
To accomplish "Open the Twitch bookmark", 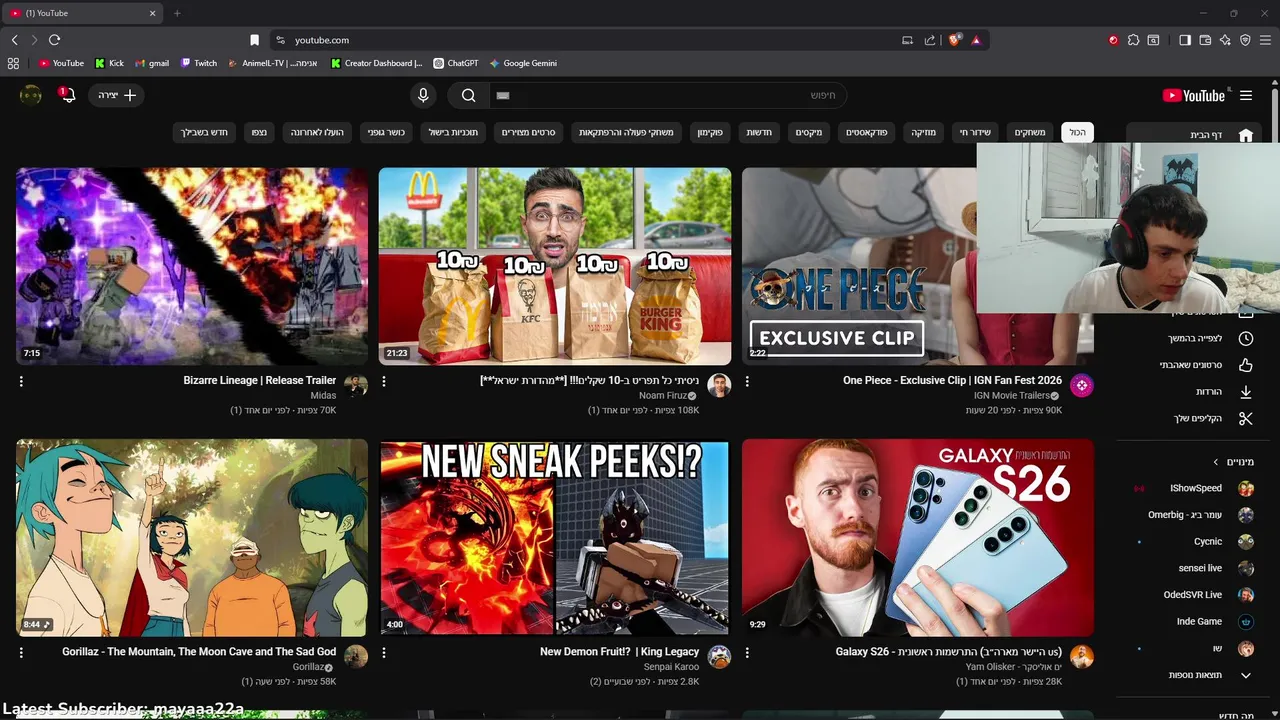I will coord(199,63).
